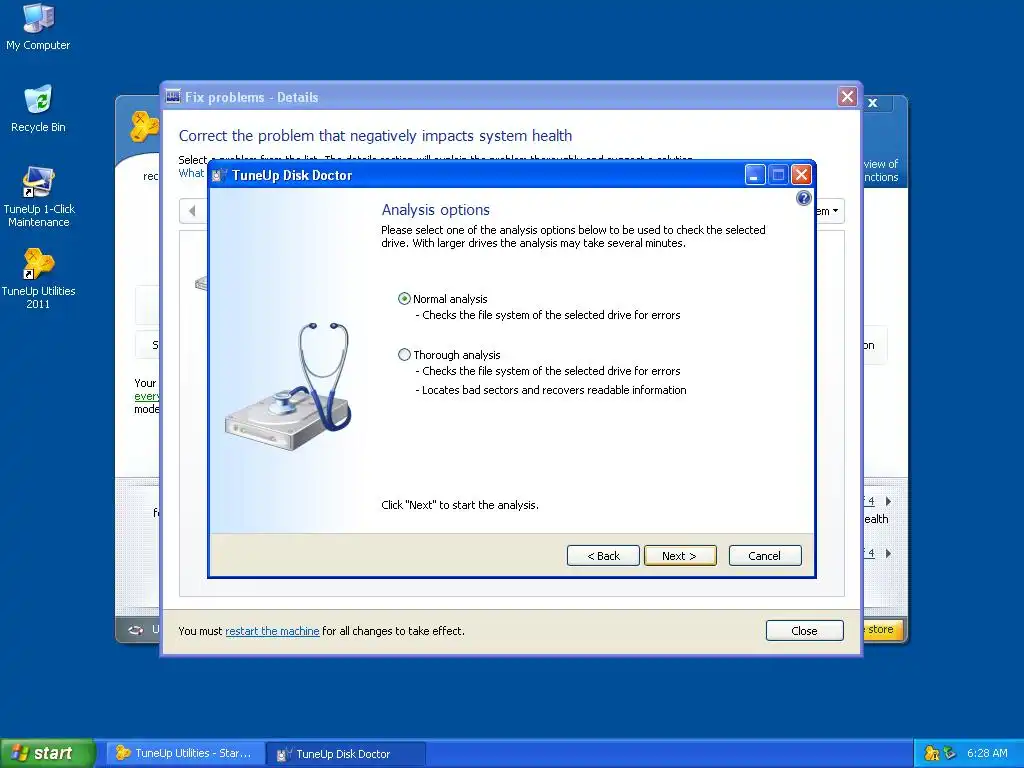Click text 'Locates bad sectors and recovers readable information'
Screen dimensions: 1024x768
(x=554, y=390)
